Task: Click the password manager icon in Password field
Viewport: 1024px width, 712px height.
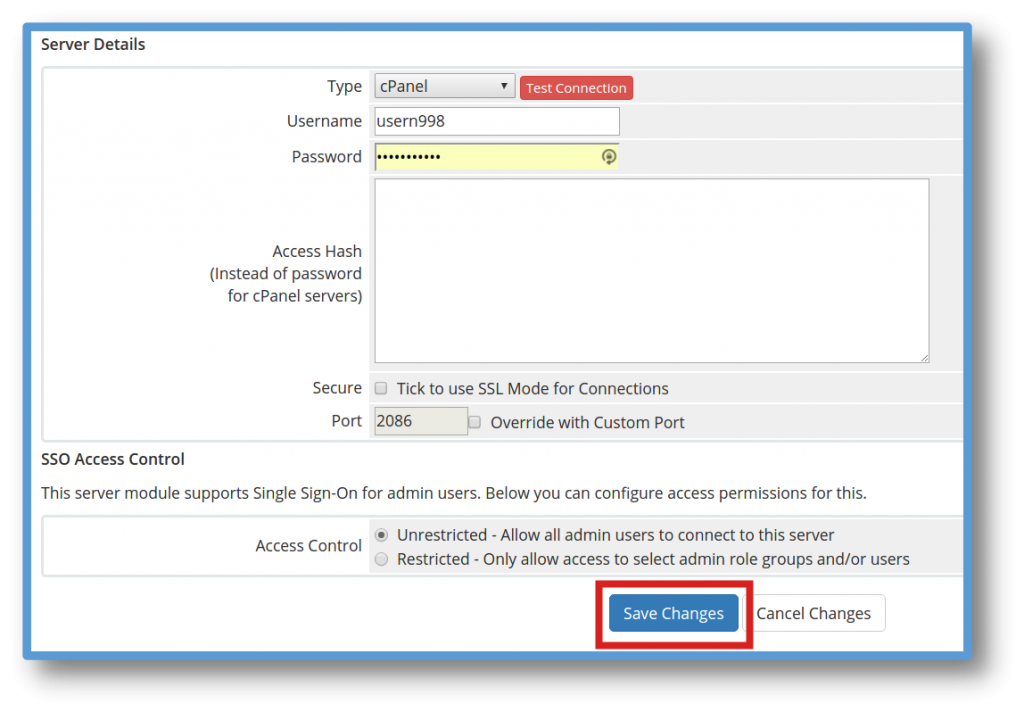Action: [608, 157]
